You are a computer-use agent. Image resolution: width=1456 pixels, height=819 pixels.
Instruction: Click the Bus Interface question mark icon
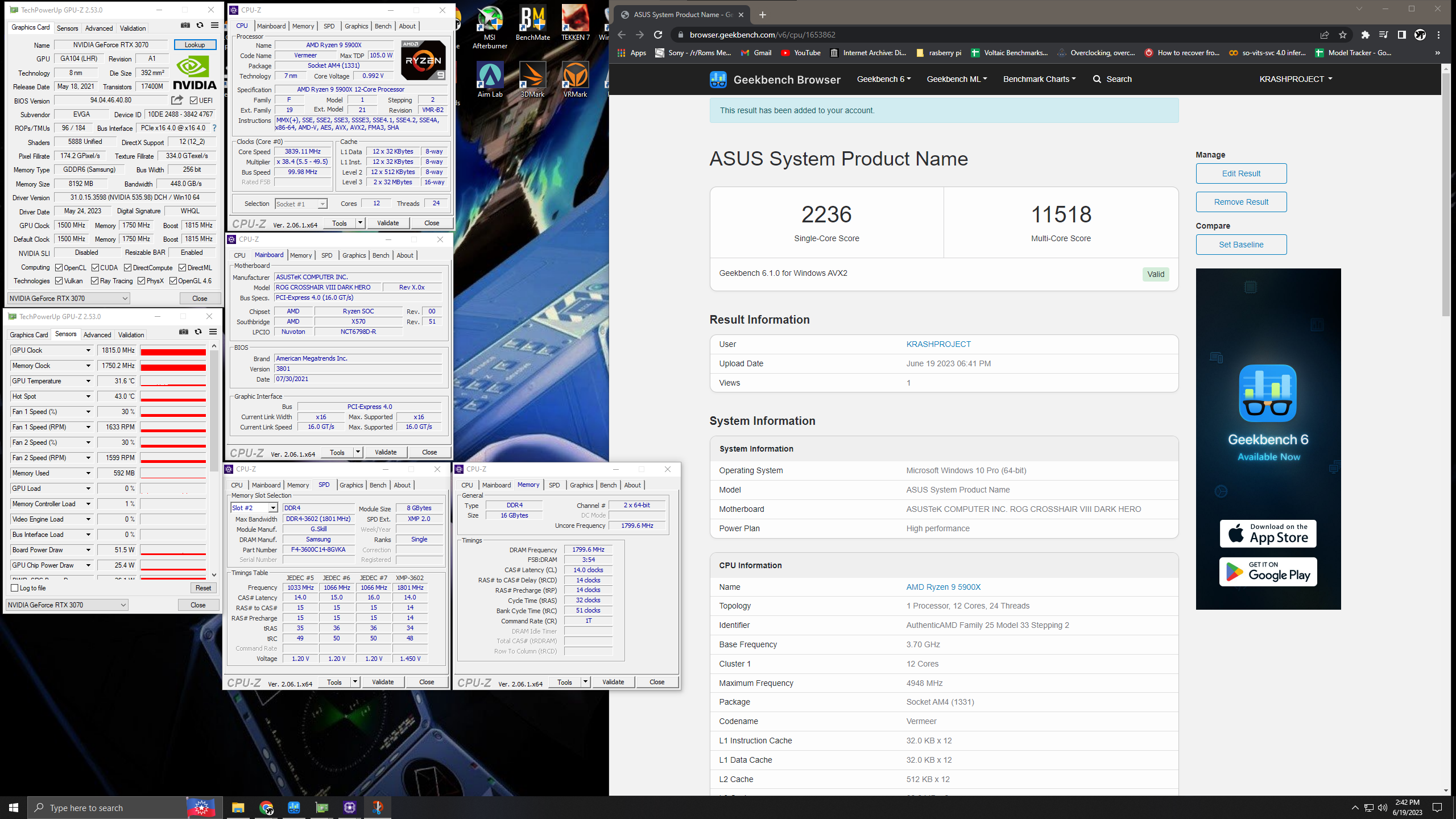point(214,128)
